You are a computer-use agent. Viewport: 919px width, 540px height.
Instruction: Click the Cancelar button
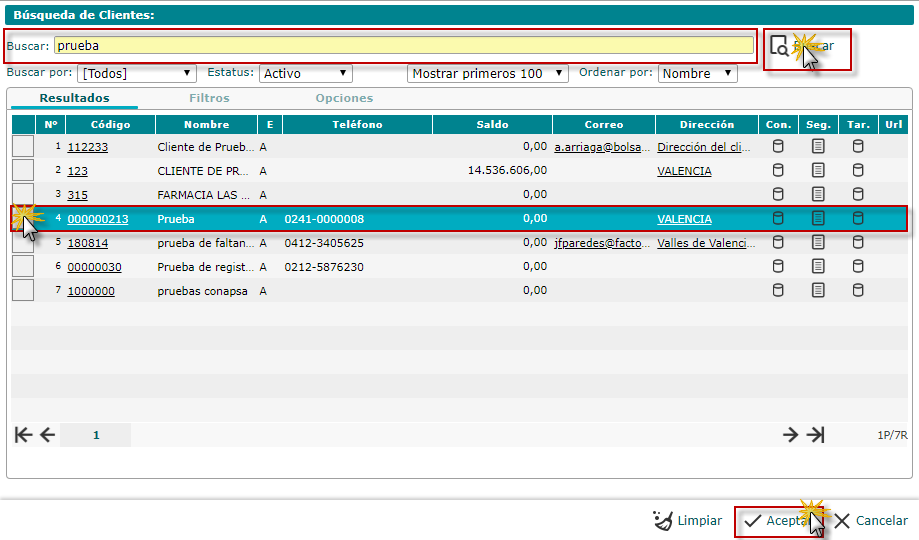[x=871, y=521]
